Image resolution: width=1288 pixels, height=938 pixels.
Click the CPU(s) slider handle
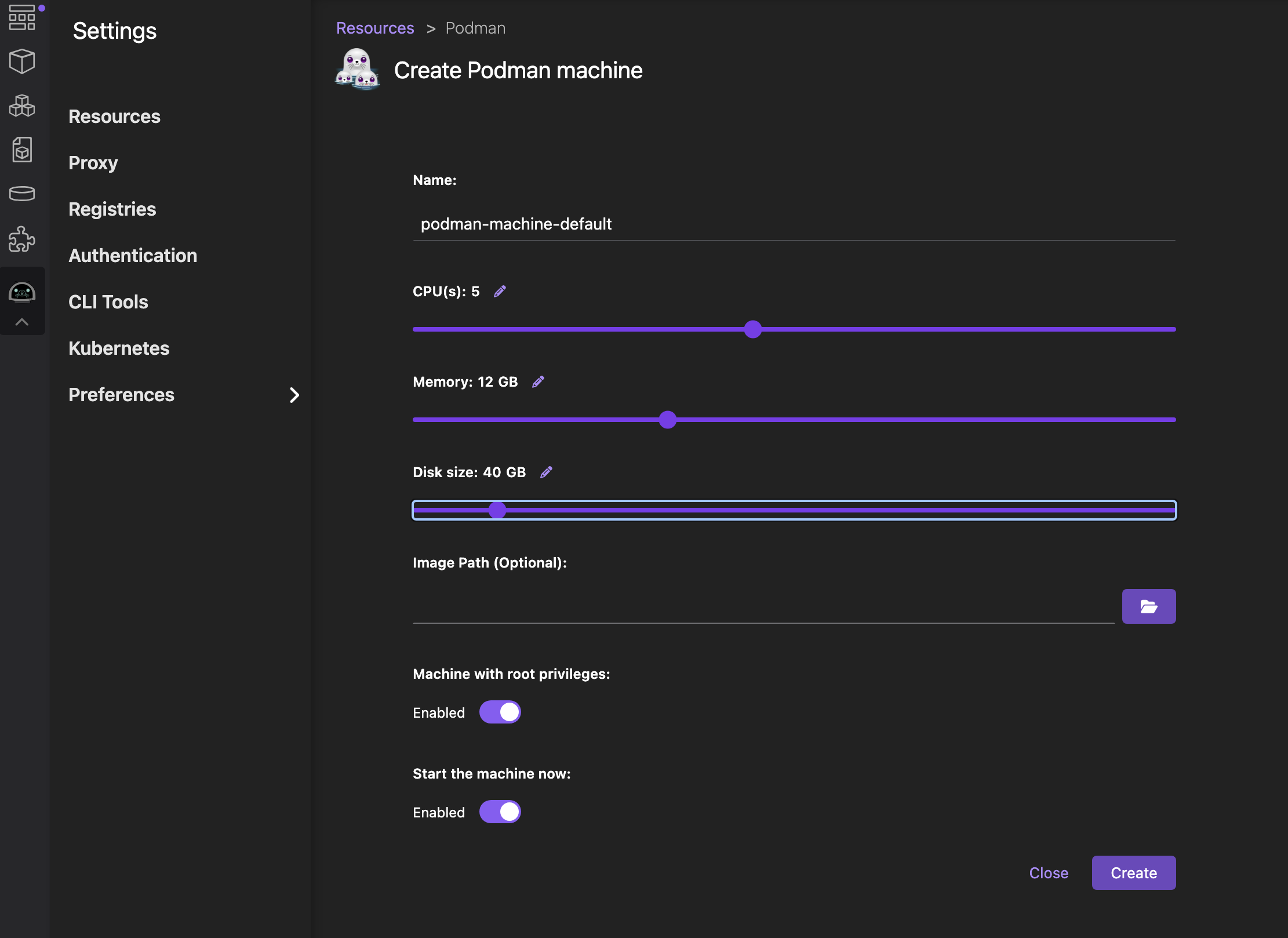(x=753, y=329)
